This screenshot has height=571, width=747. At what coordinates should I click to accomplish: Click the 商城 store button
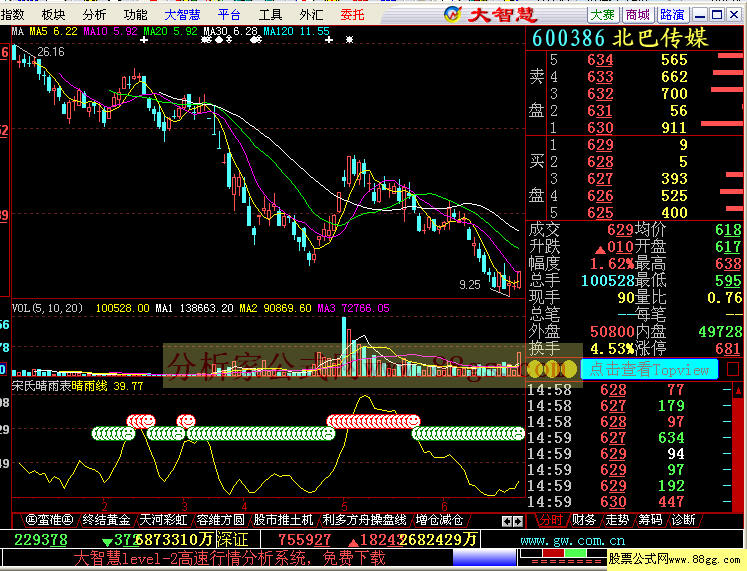[x=638, y=15]
